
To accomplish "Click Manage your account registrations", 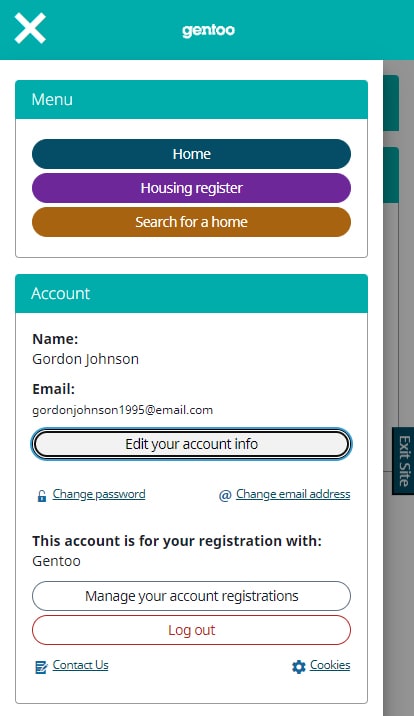I will [x=191, y=596].
